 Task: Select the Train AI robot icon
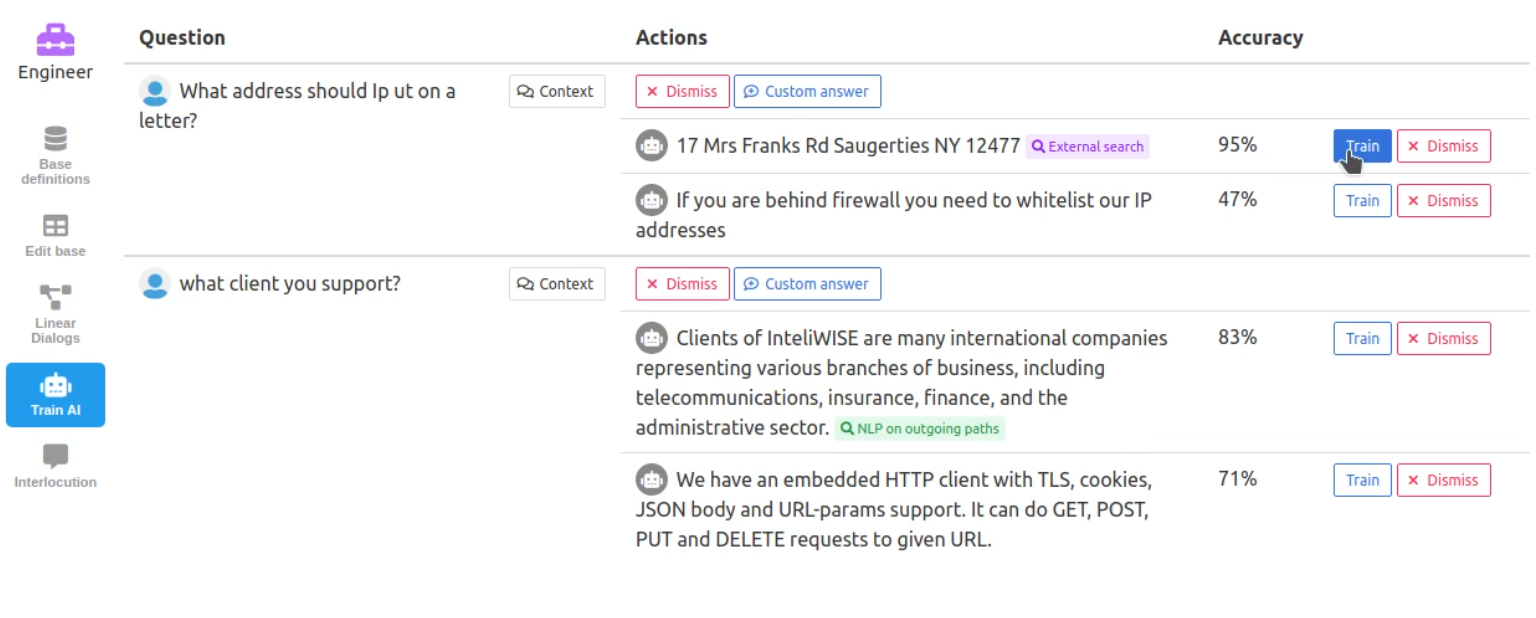point(55,385)
